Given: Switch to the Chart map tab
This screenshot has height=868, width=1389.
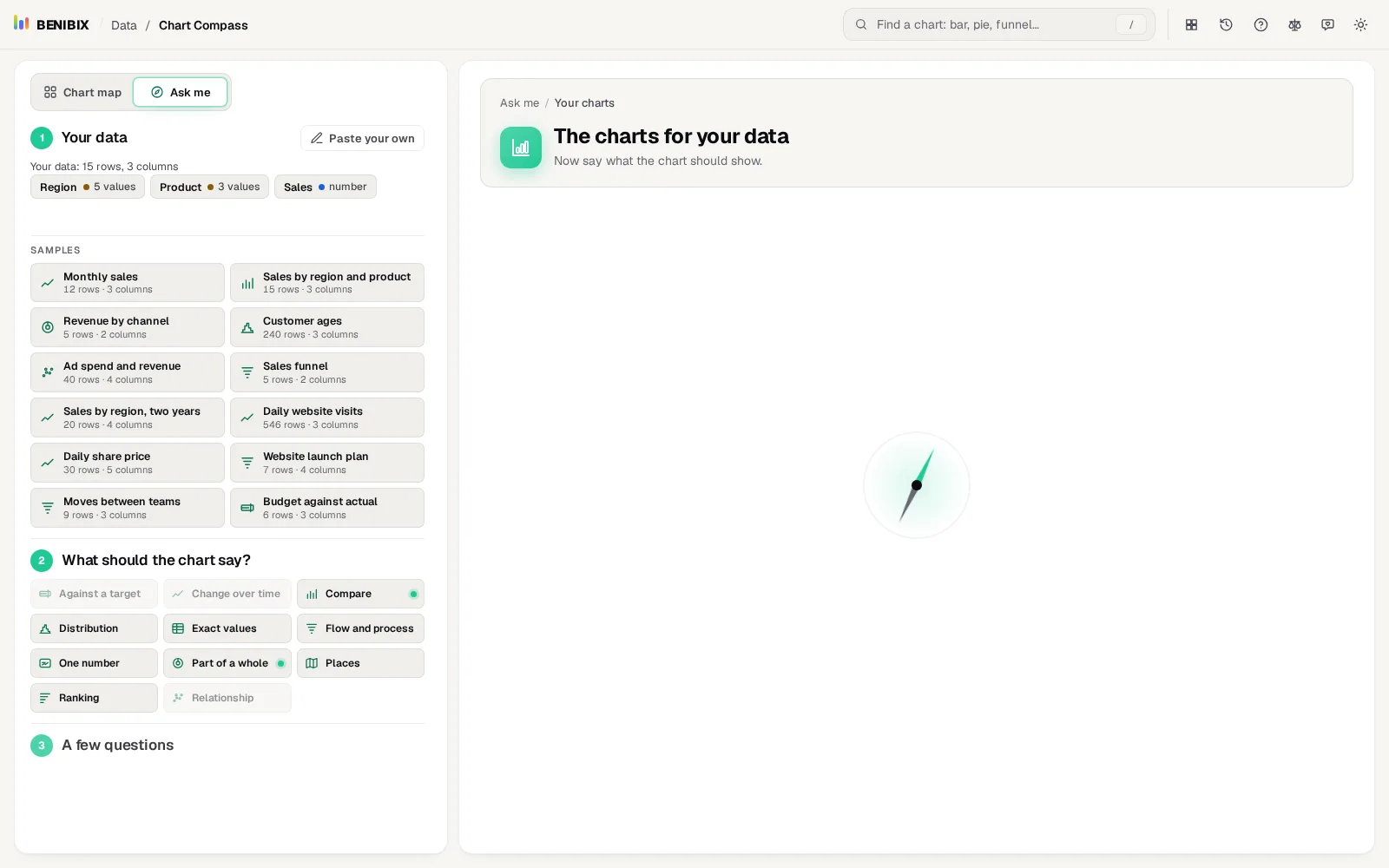Looking at the screenshot, I should [83, 92].
